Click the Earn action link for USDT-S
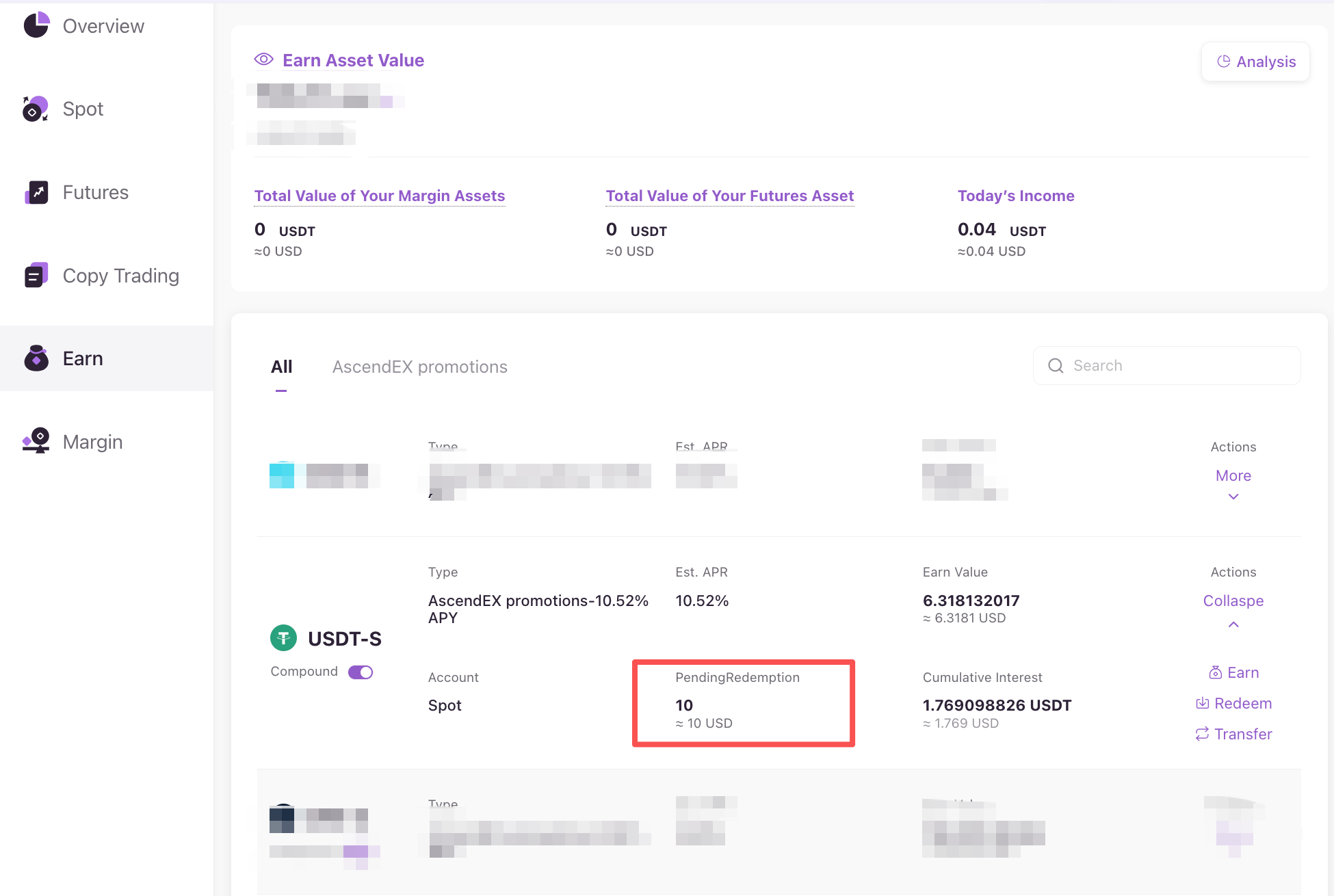Viewport: 1334px width, 896px height. 1233,672
